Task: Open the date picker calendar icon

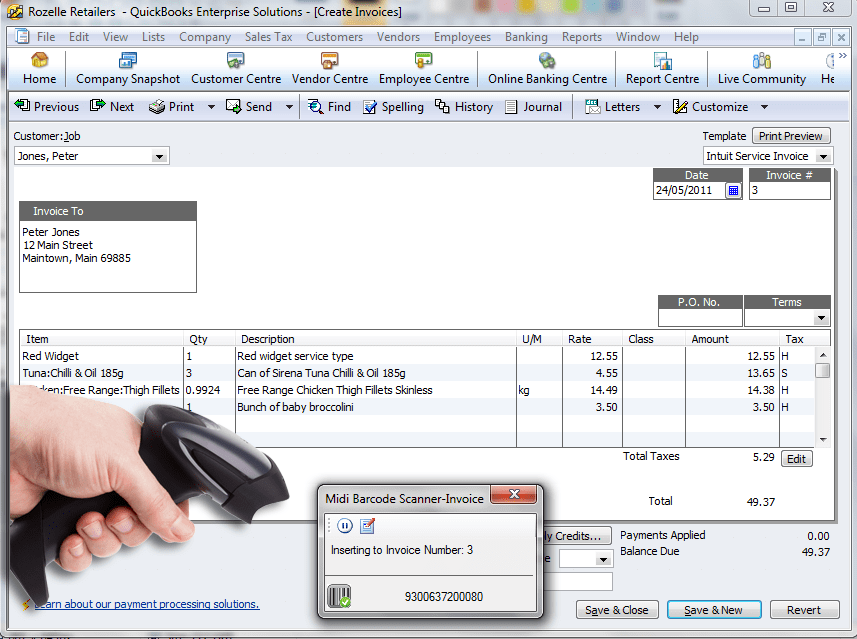Action: tap(733, 190)
